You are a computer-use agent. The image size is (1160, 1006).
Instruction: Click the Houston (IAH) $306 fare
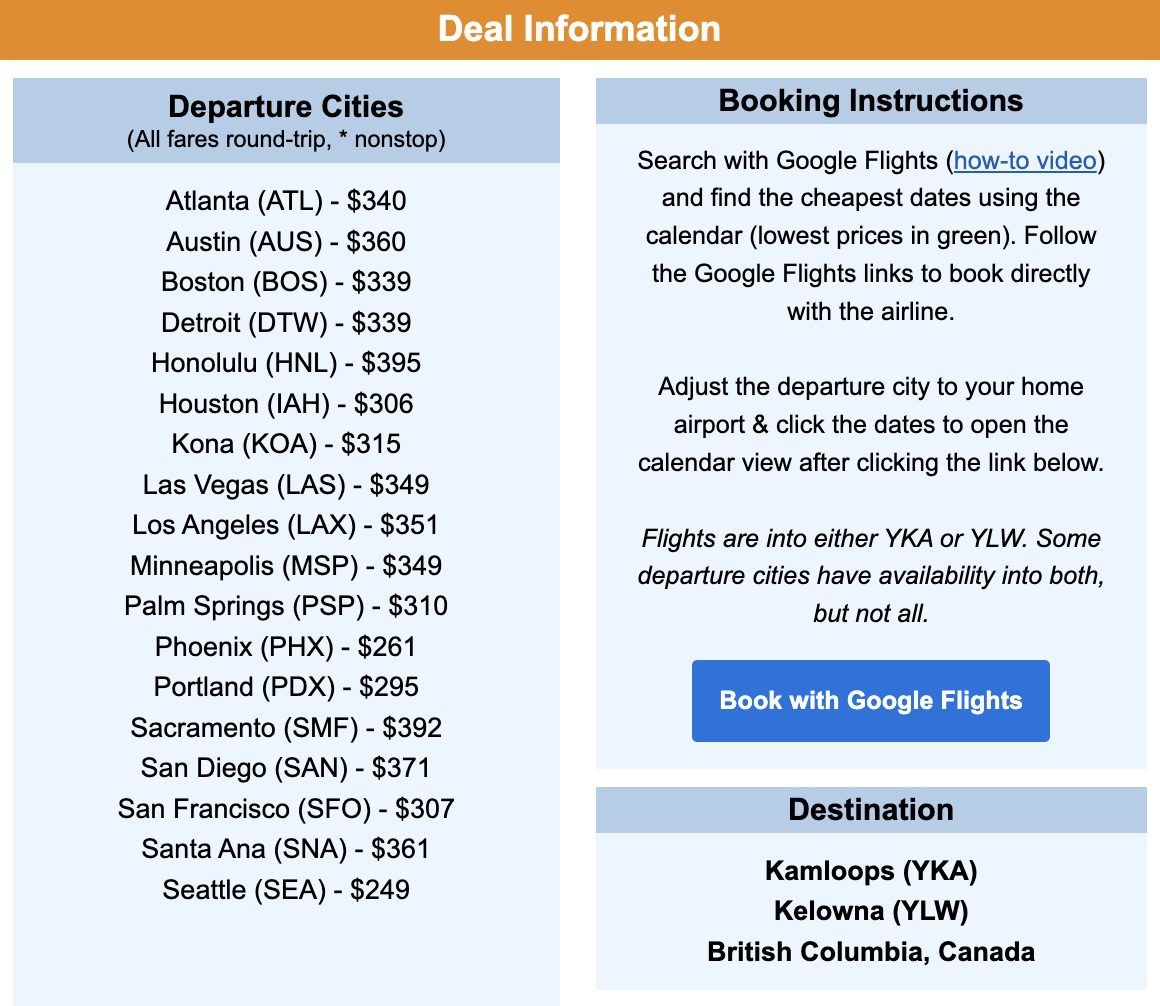click(283, 403)
